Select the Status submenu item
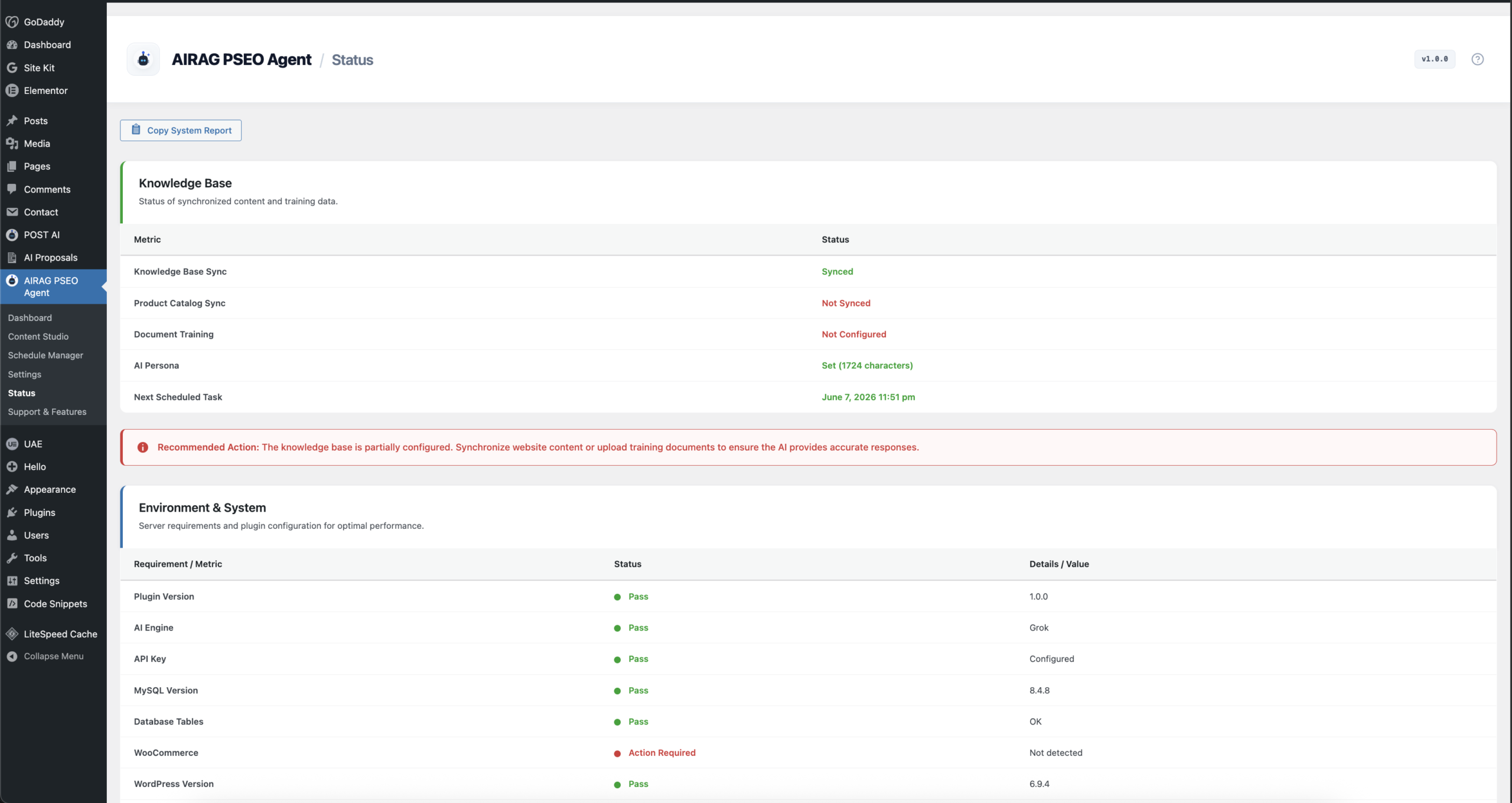The width and height of the screenshot is (1512, 803). pyautogui.click(x=22, y=394)
